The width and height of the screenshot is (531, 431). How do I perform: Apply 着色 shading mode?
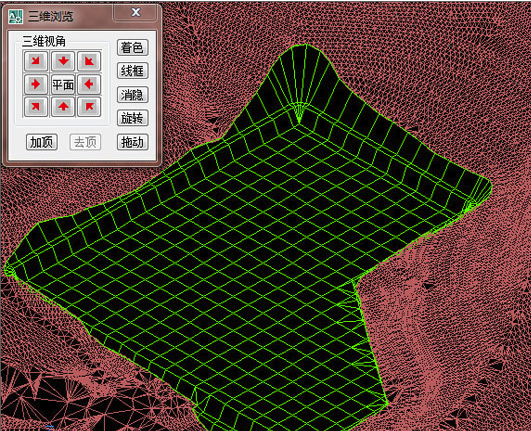(132, 47)
